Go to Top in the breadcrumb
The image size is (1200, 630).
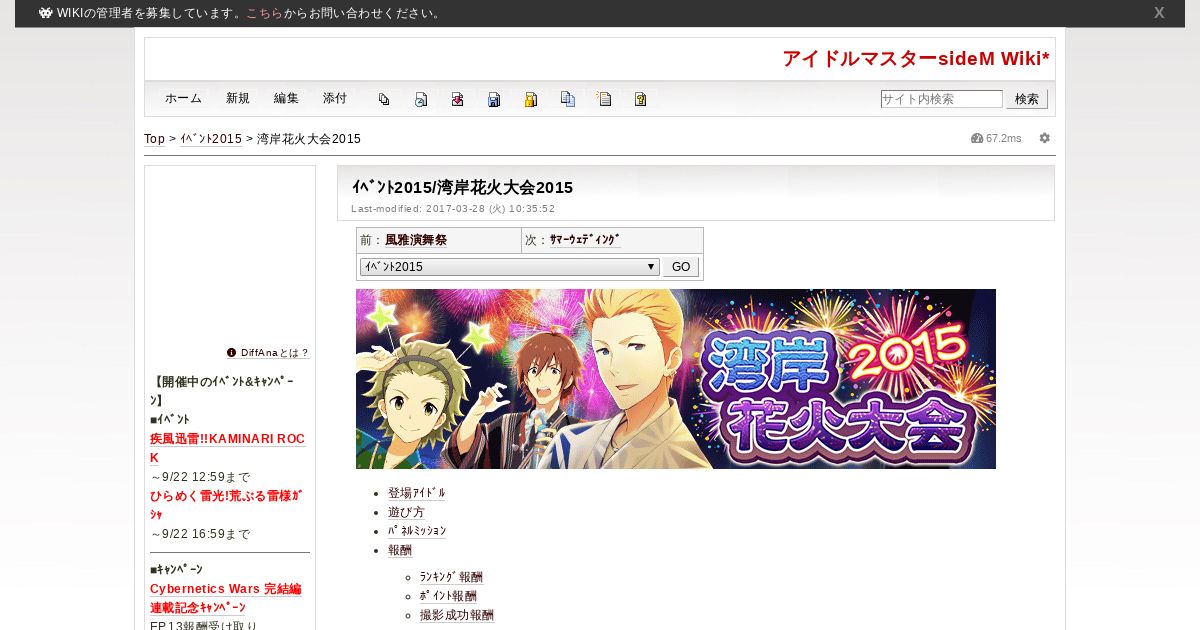[154, 139]
